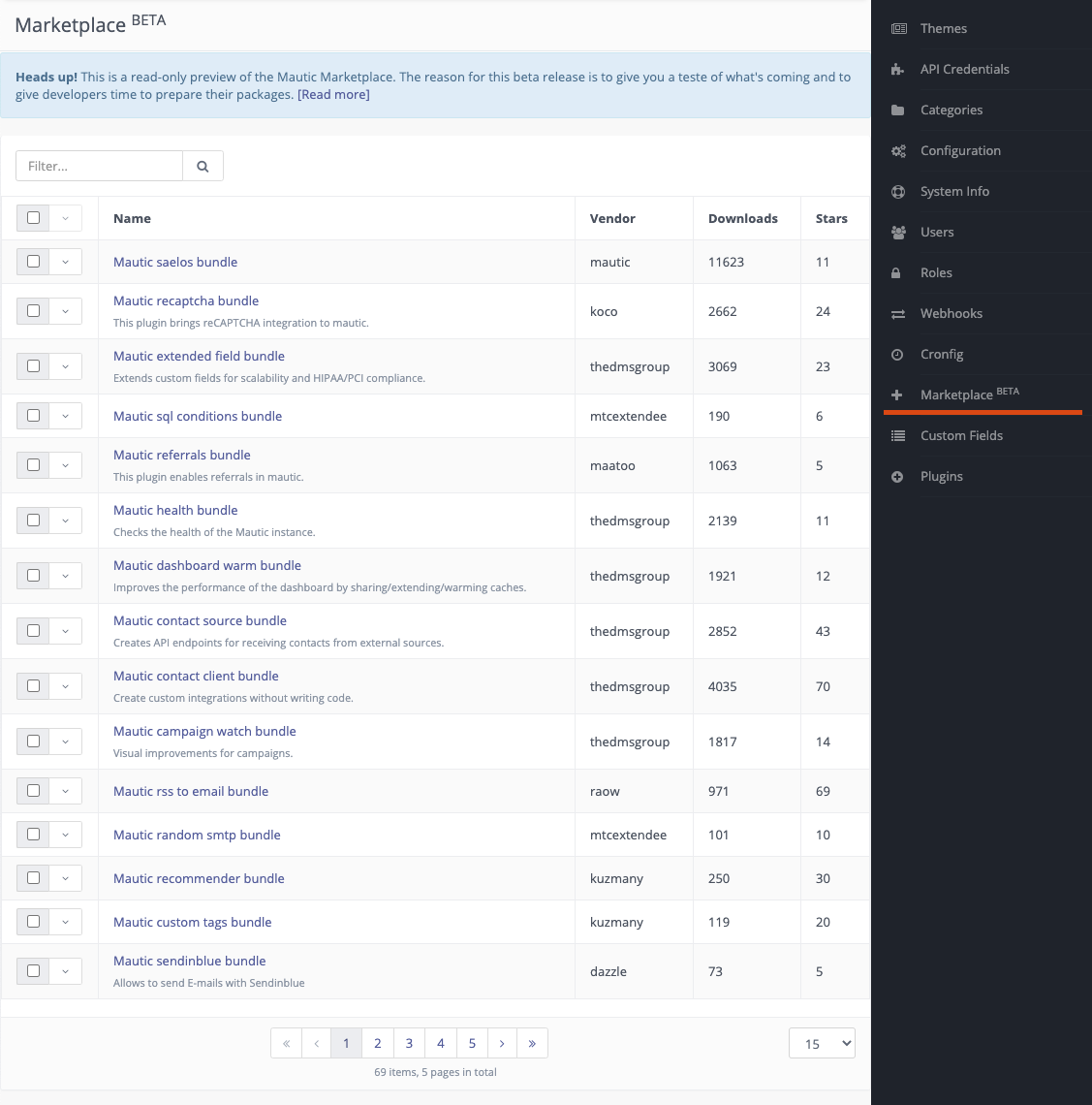
Task: Open the Mautic contact client bundle link
Action: click(196, 676)
